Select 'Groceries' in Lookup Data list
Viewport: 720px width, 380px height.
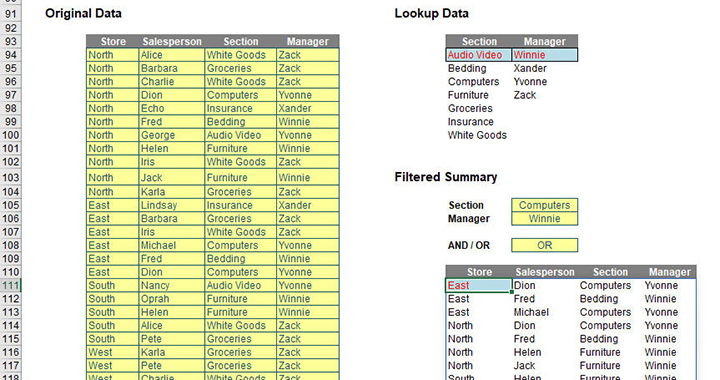470,108
